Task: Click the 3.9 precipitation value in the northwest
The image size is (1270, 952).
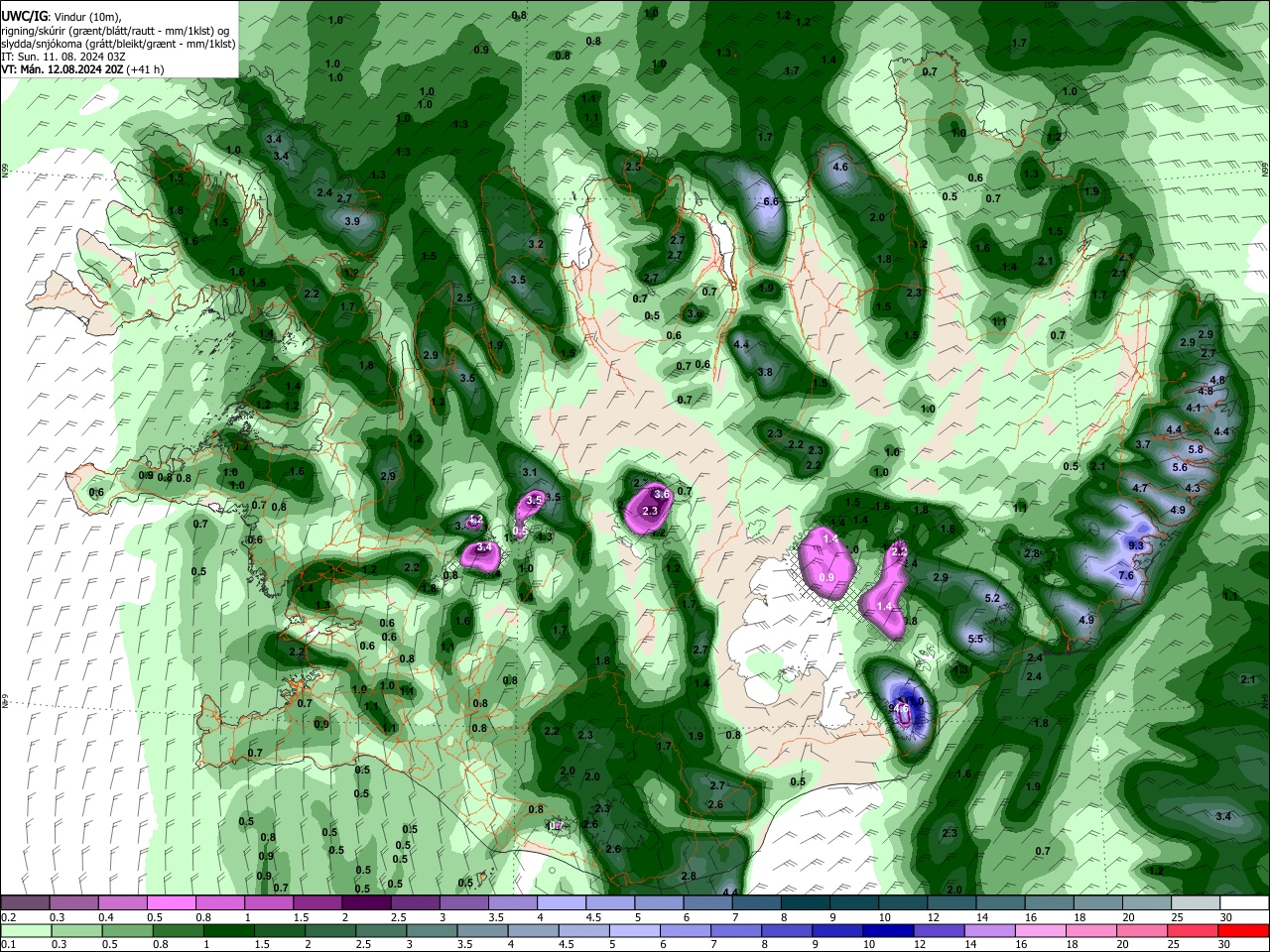Action: [352, 221]
